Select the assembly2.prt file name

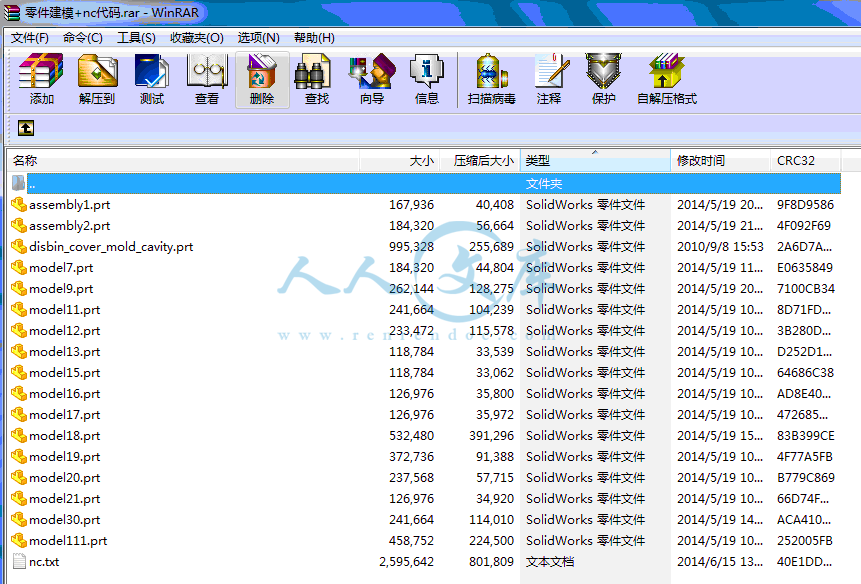(70, 226)
